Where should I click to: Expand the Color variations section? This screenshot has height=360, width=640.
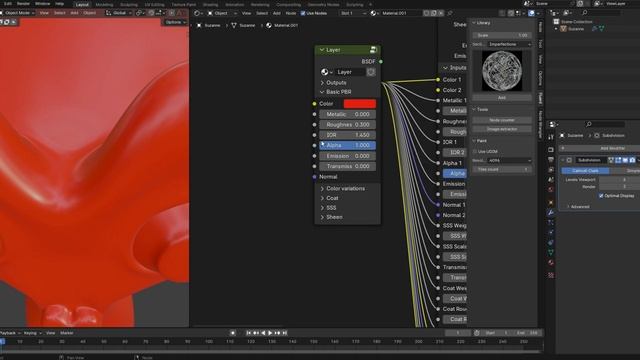(x=342, y=189)
